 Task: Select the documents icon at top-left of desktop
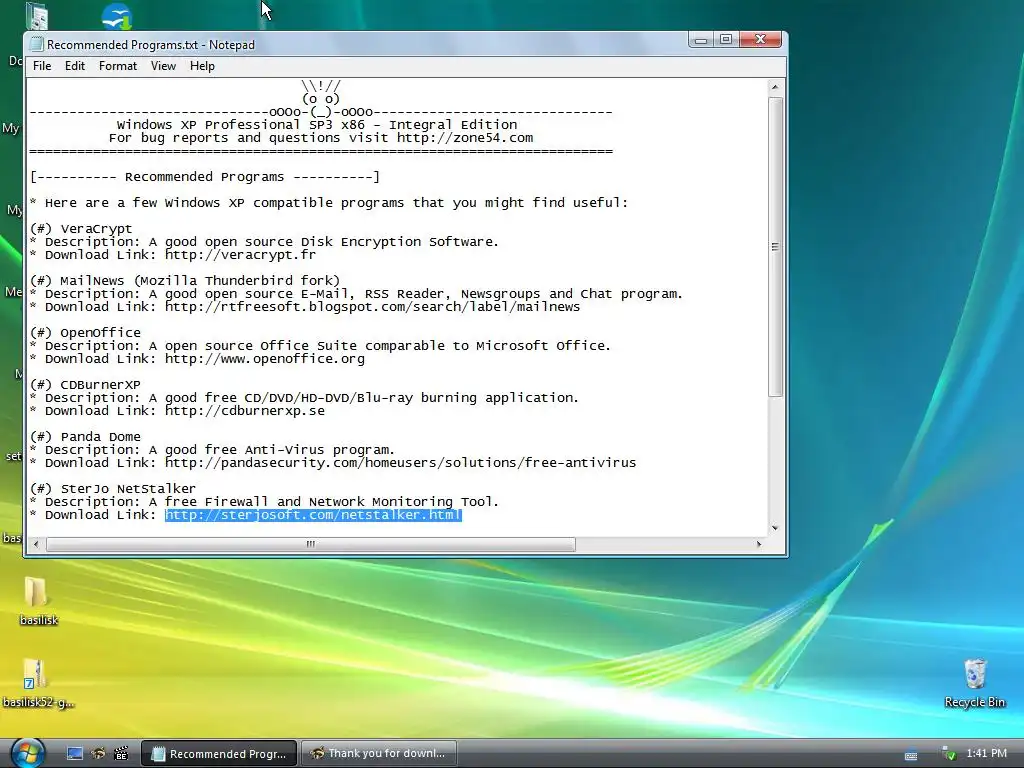tap(37, 16)
